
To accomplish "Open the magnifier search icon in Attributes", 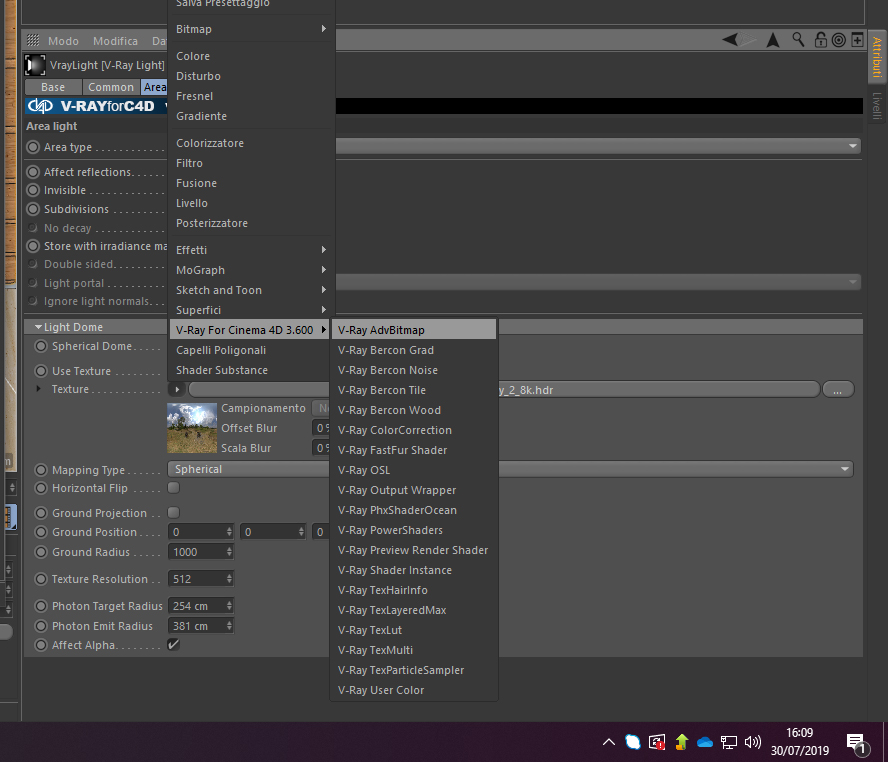I will coord(798,40).
